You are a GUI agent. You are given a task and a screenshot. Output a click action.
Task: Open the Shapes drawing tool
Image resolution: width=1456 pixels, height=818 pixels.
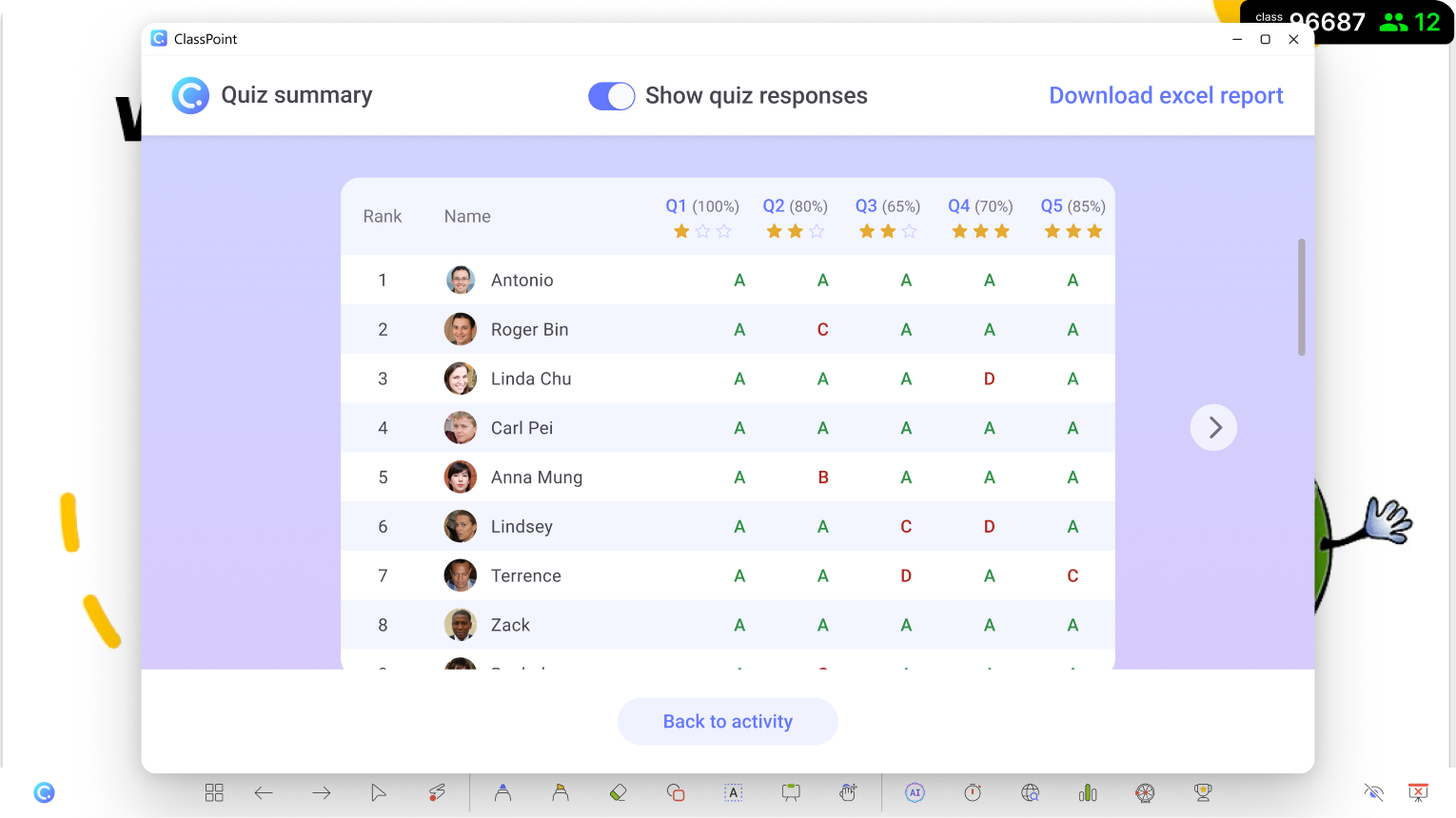click(676, 792)
